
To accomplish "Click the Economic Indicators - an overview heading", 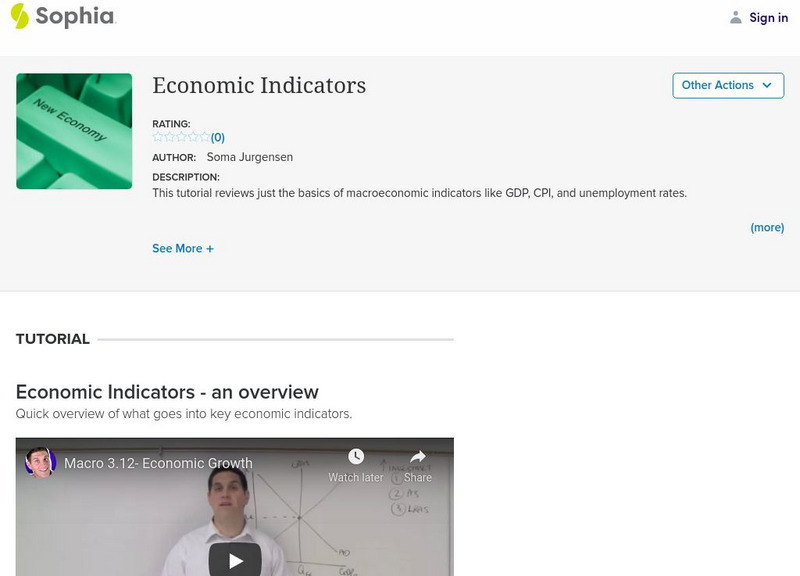I will click(167, 392).
